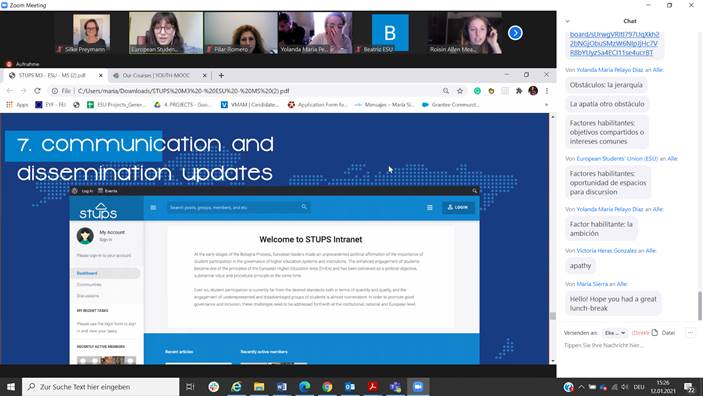The height and width of the screenshot is (396, 703).
Task: Open Chrome profile avatar
Action: click(533, 91)
